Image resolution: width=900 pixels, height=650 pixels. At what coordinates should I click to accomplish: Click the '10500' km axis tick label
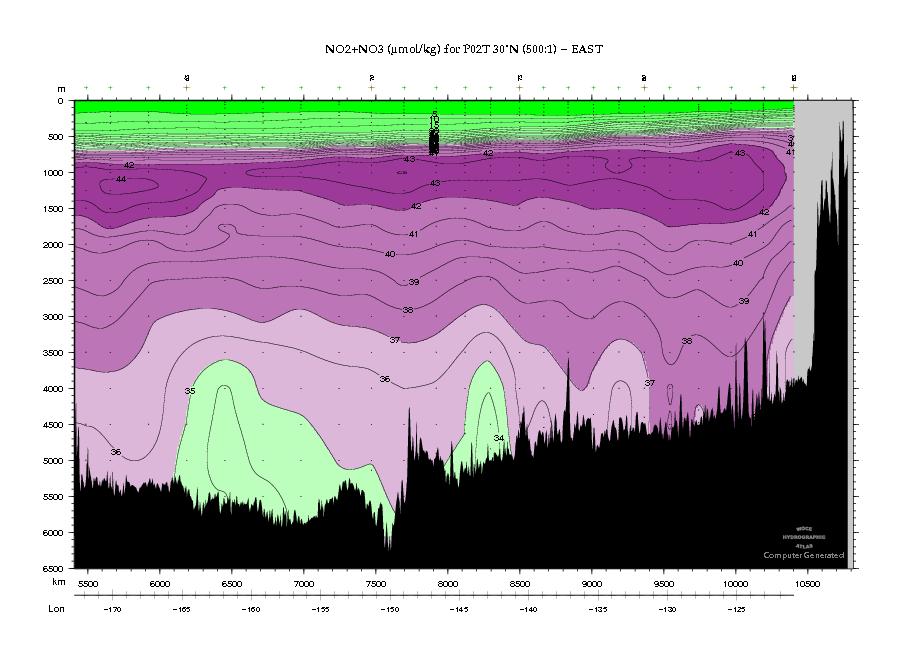pyautogui.click(x=807, y=584)
